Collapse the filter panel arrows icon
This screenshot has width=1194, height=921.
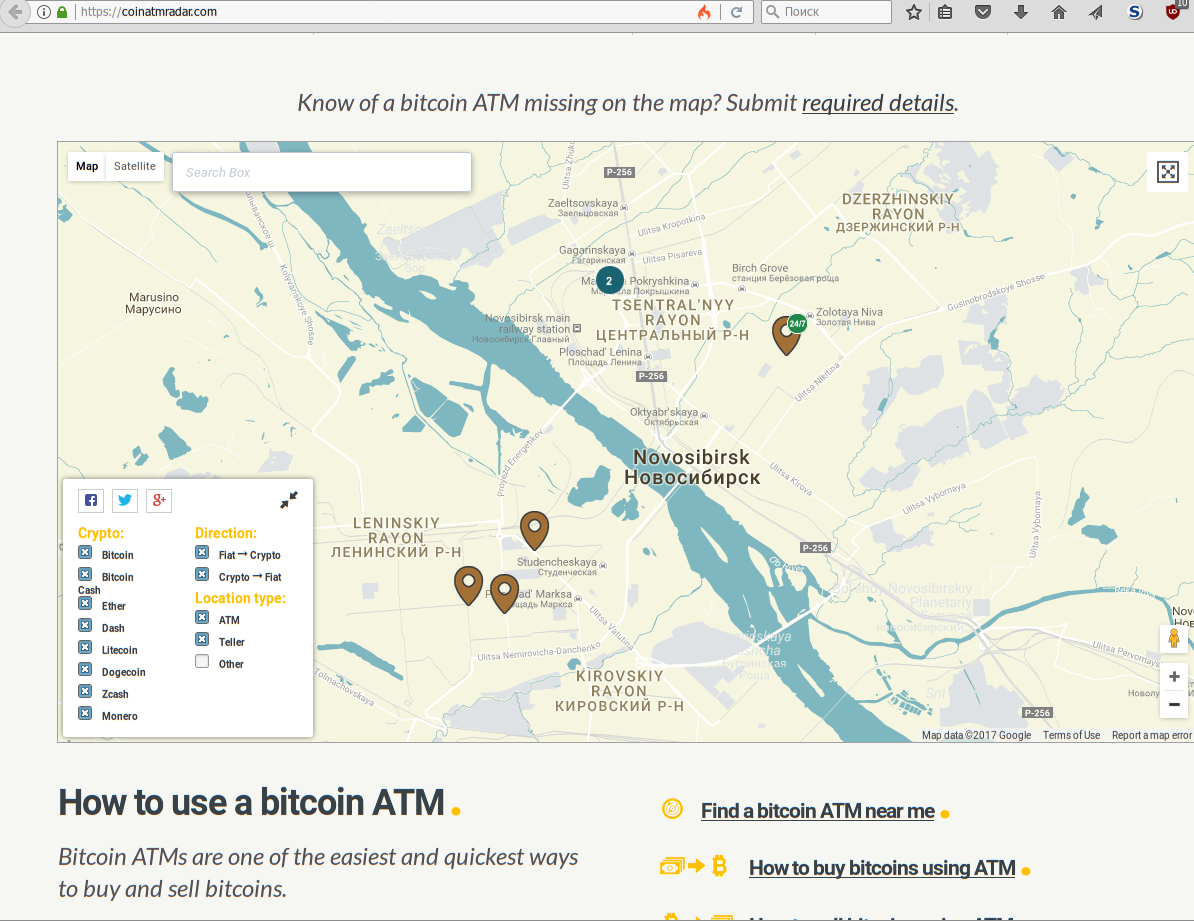pyautogui.click(x=289, y=500)
